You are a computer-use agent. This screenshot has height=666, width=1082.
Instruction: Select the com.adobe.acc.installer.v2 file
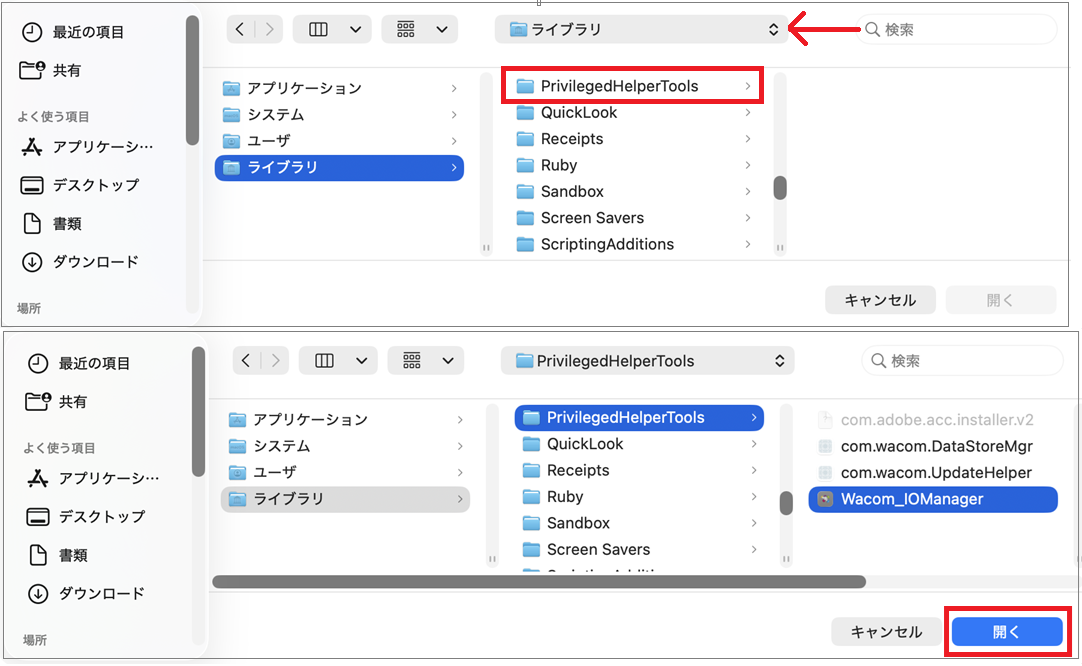point(933,420)
